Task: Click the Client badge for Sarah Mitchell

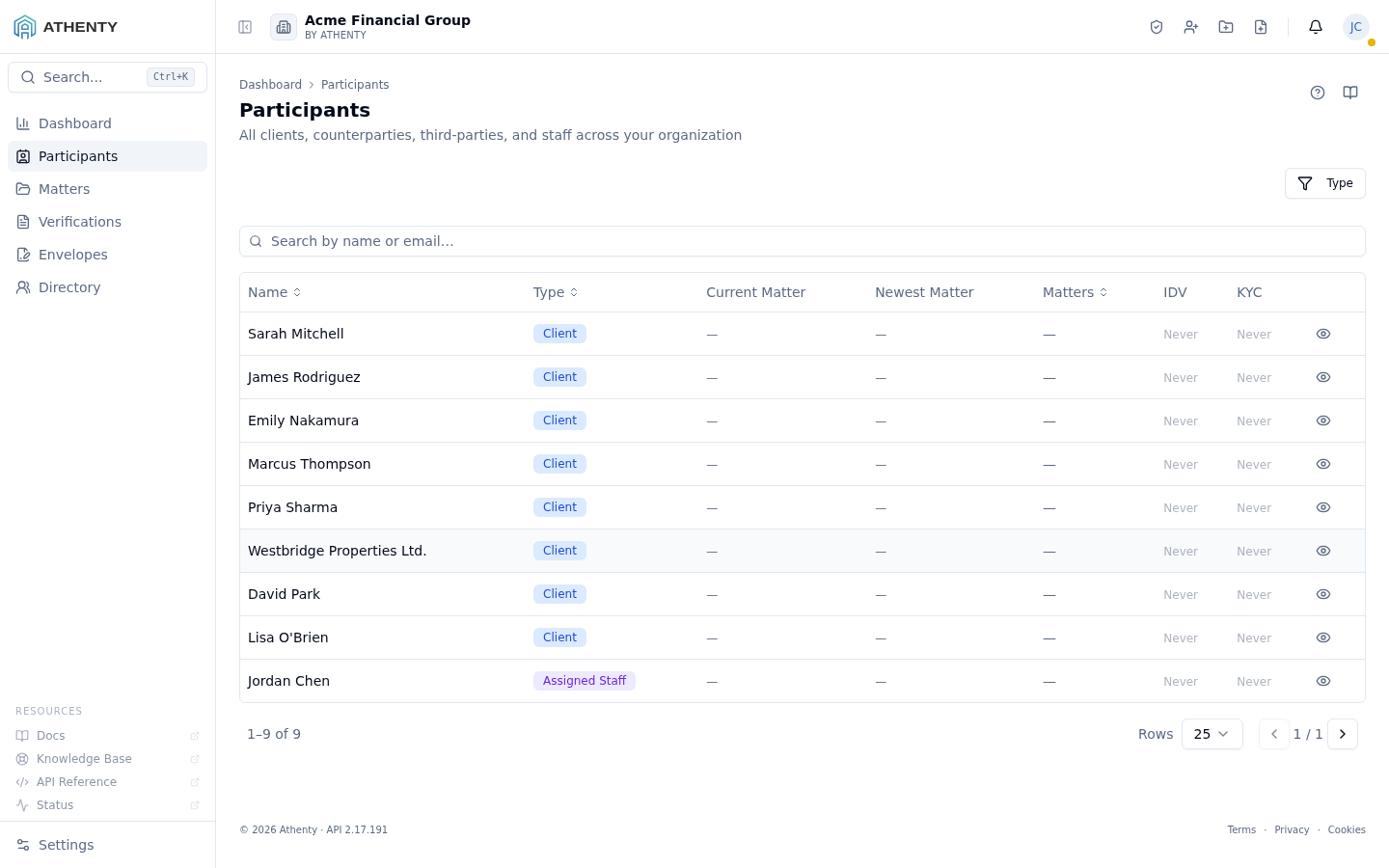Action: (x=559, y=334)
